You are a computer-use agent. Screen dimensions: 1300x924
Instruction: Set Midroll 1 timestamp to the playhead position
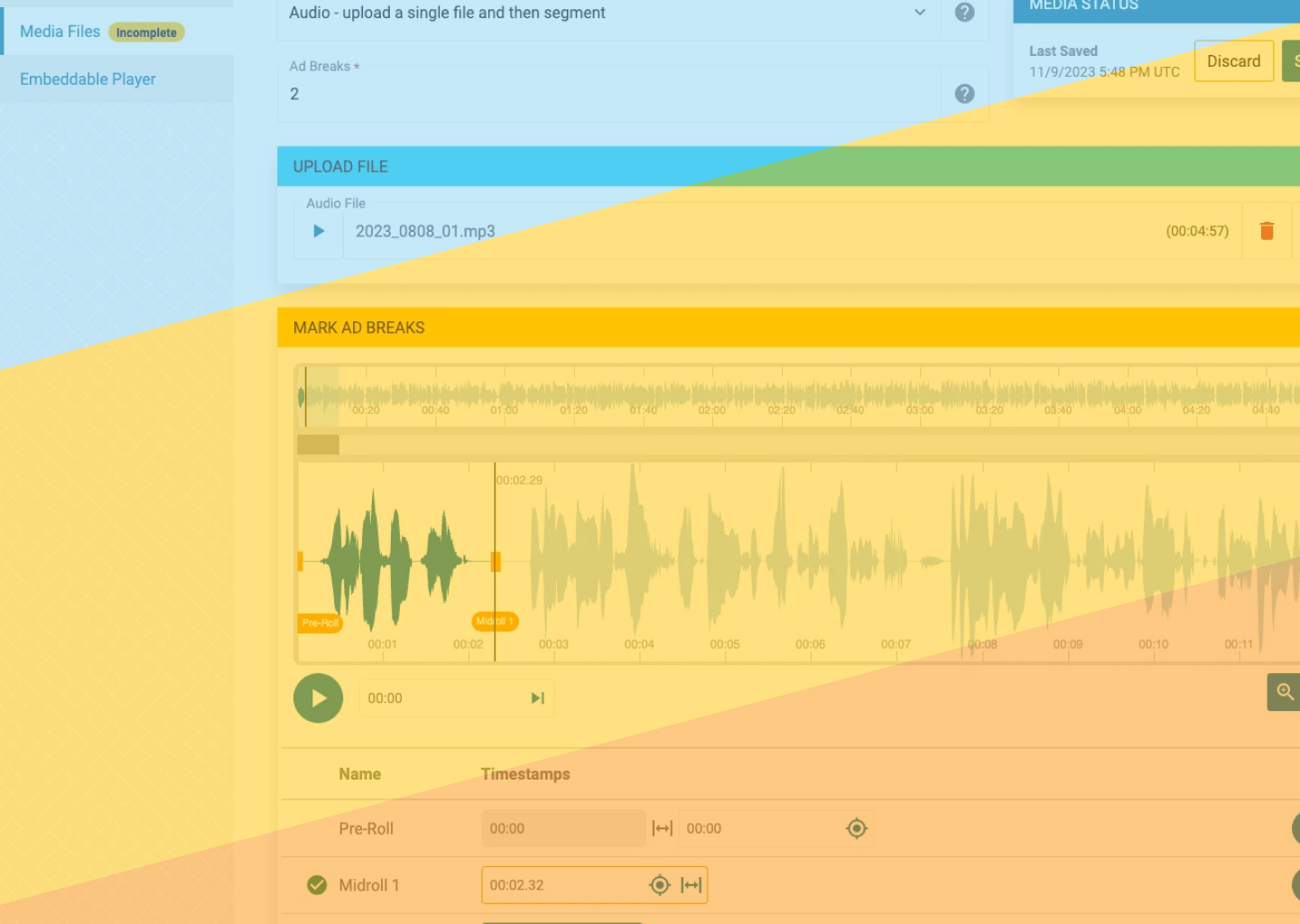[x=660, y=885]
